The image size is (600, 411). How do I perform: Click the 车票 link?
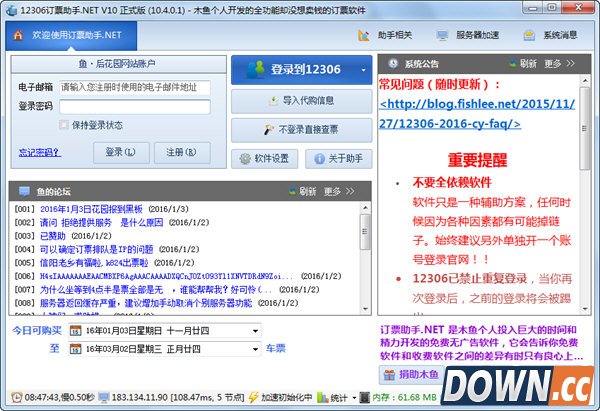(x=276, y=348)
